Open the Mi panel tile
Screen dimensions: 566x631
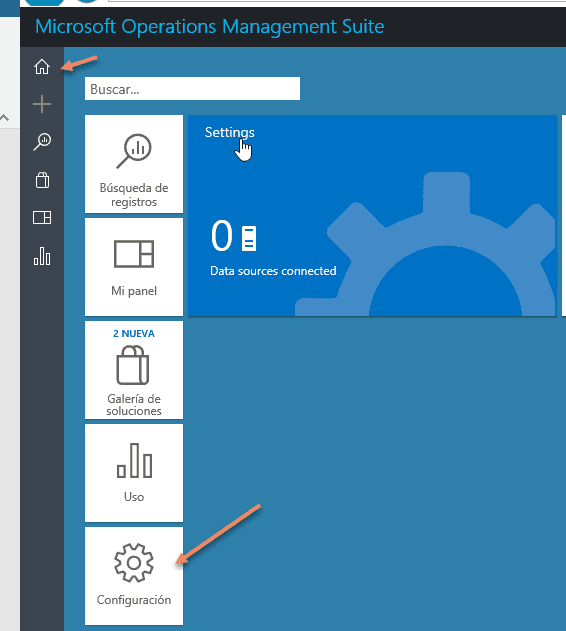(x=134, y=267)
